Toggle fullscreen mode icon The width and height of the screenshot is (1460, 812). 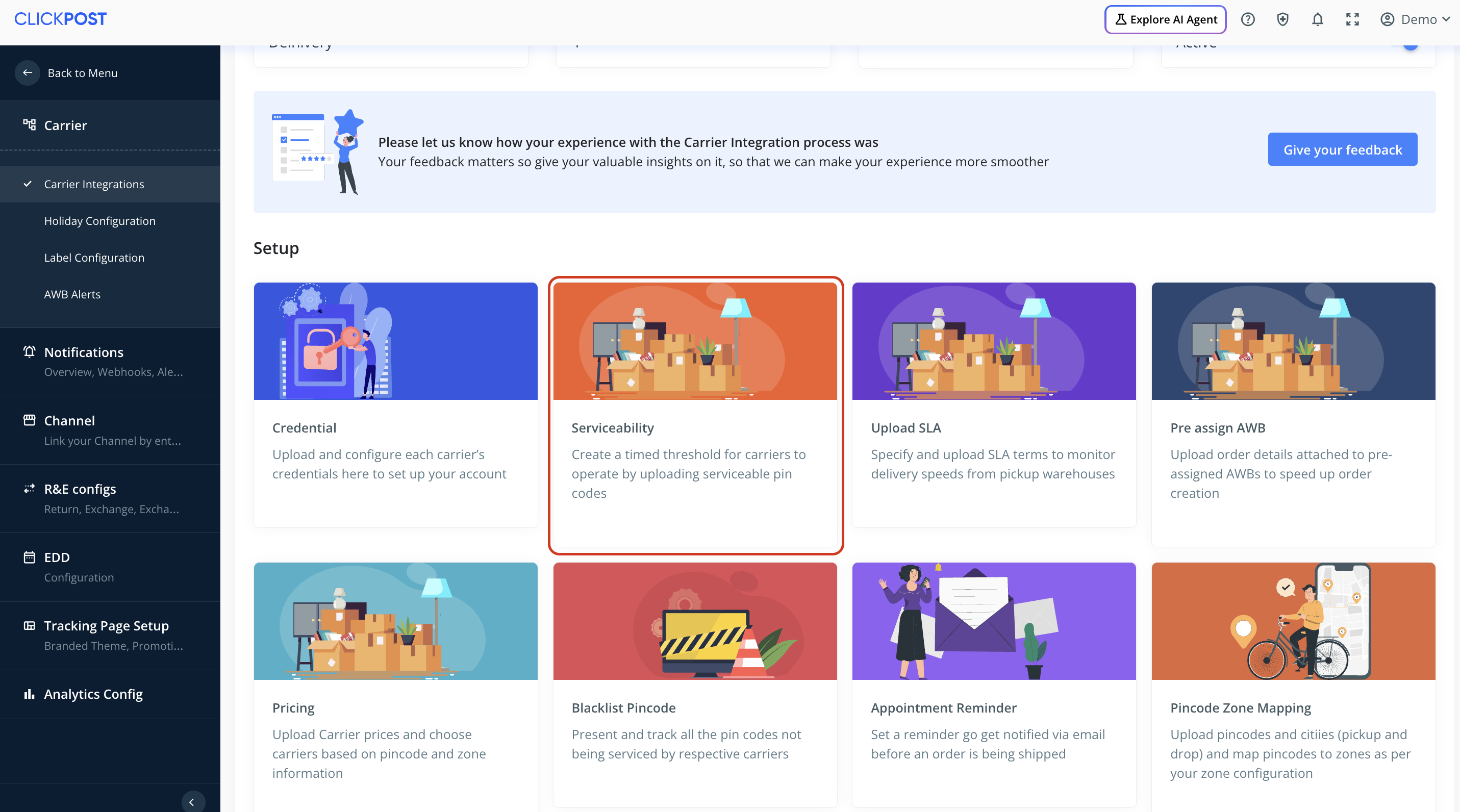tap(1352, 19)
